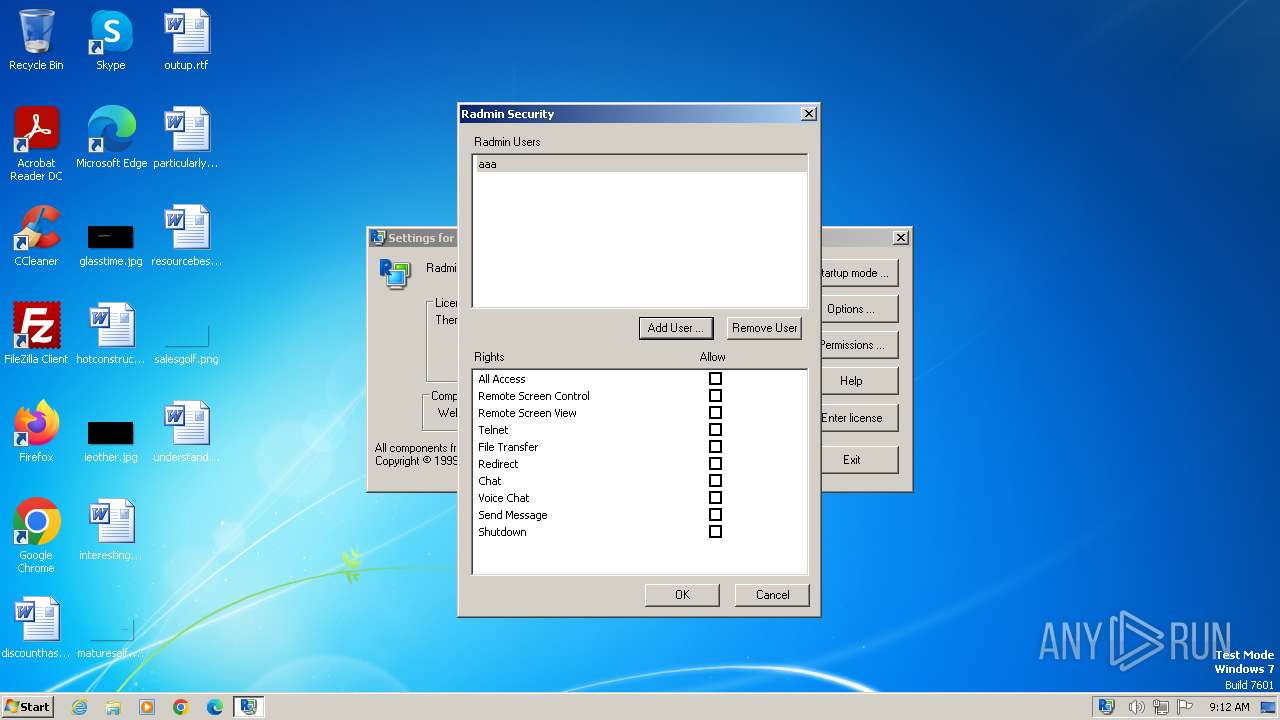Open the Action Center flag icon
Image resolution: width=1280 pixels, height=720 pixels.
point(1185,707)
